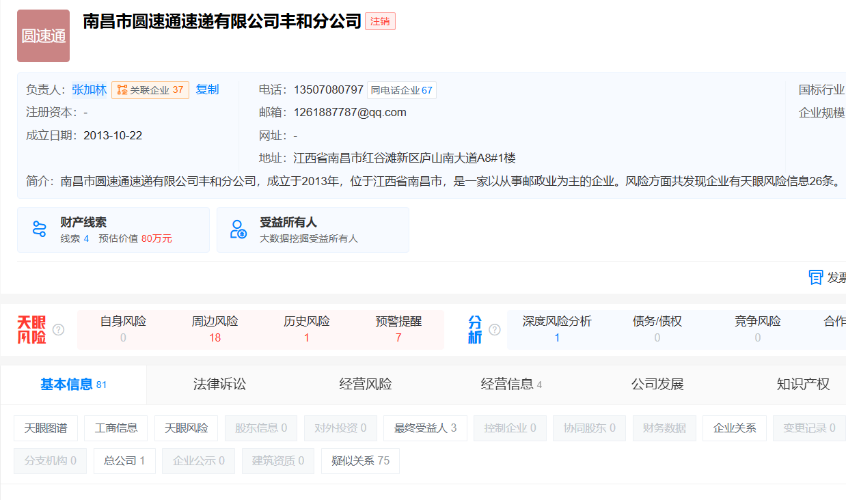Click the 预估价值 80万元 value
This screenshot has width=846, height=500.
135,238
